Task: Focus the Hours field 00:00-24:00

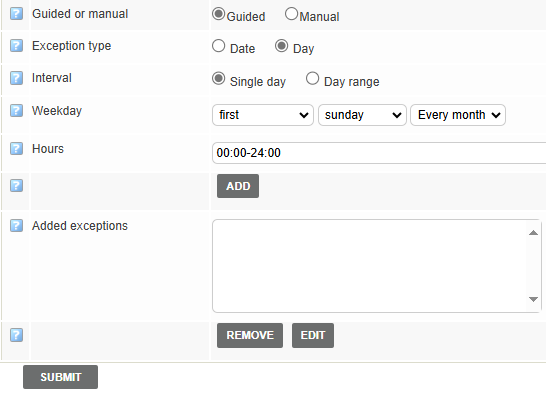Action: click(379, 153)
